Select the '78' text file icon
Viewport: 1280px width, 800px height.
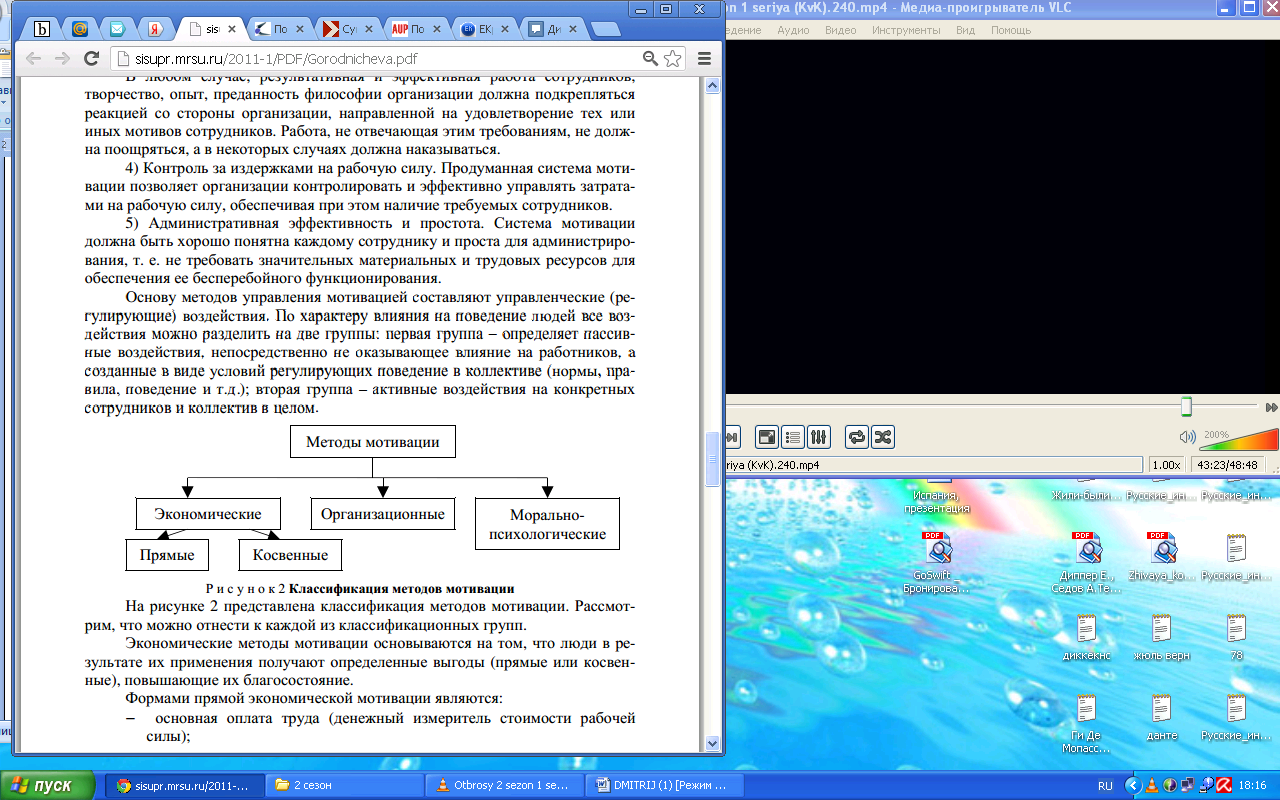coord(1236,638)
